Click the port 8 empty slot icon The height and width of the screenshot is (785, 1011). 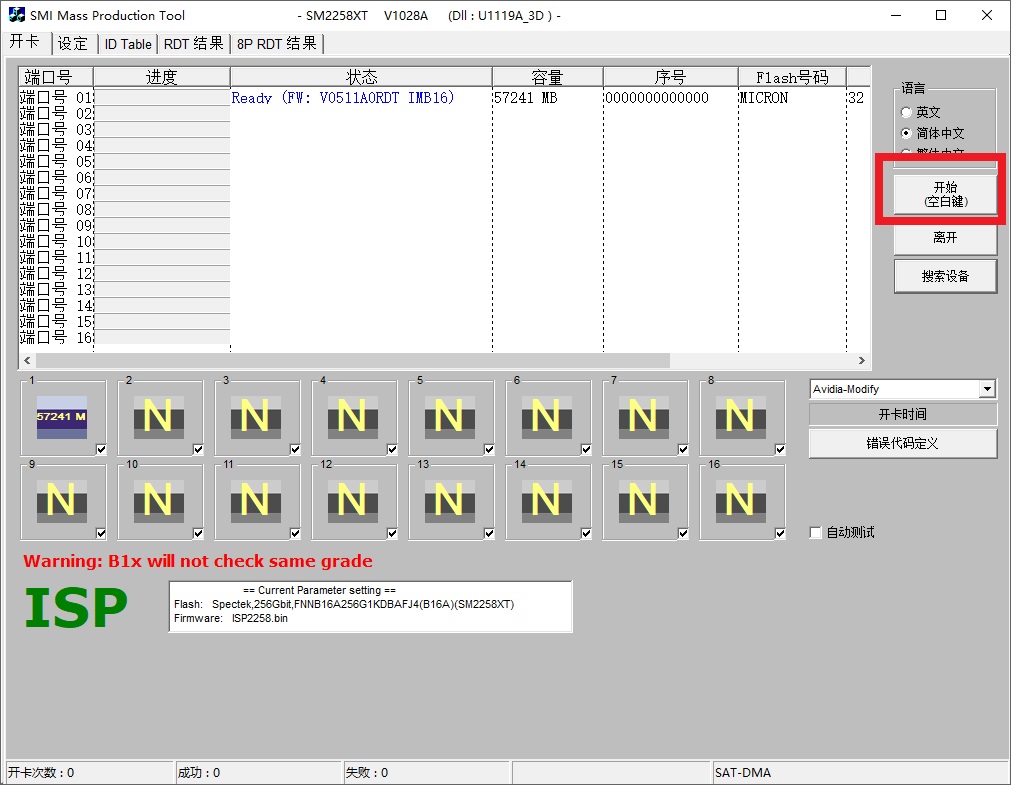coord(740,417)
